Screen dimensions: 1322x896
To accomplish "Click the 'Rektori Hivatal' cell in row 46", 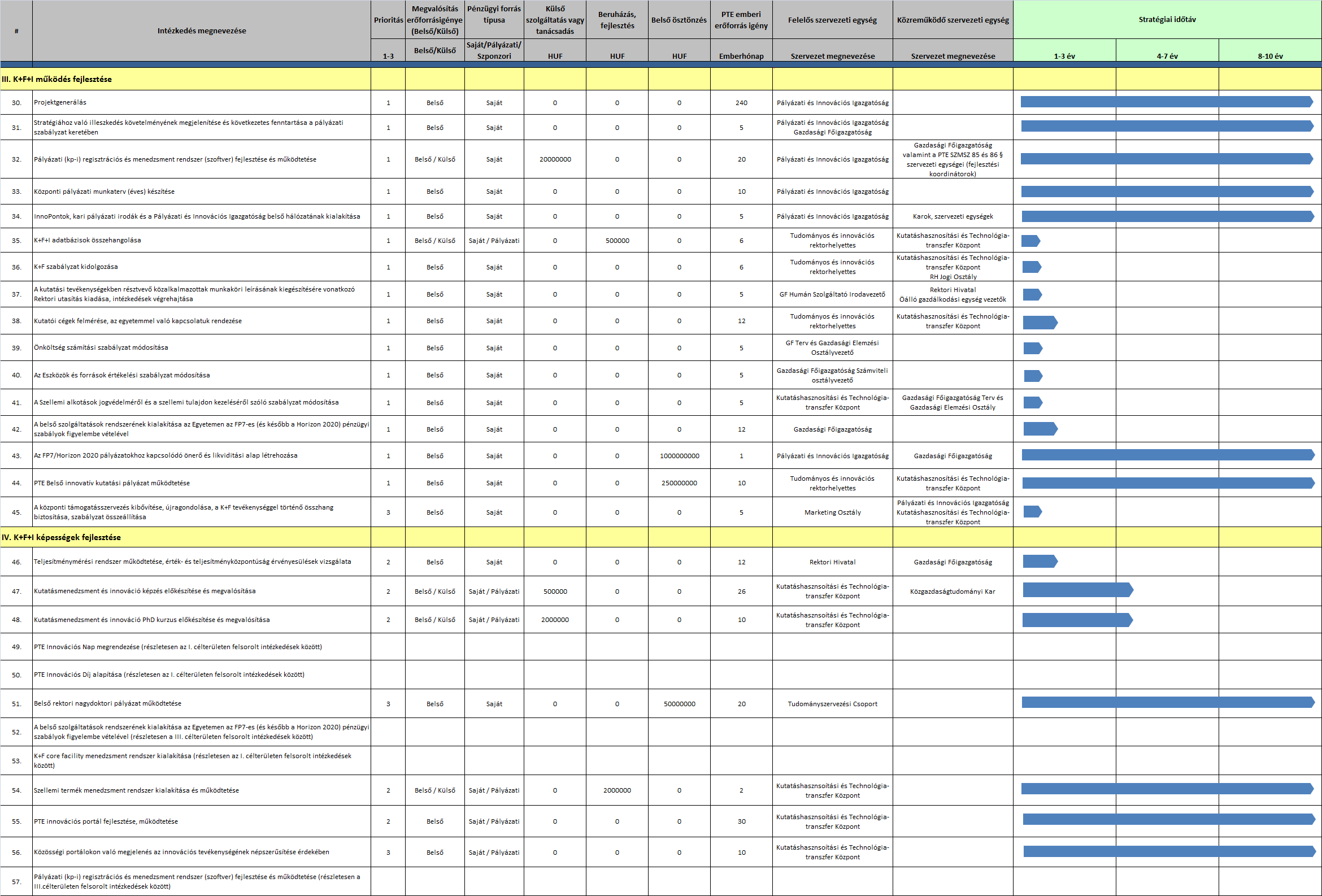I will coord(832,562).
